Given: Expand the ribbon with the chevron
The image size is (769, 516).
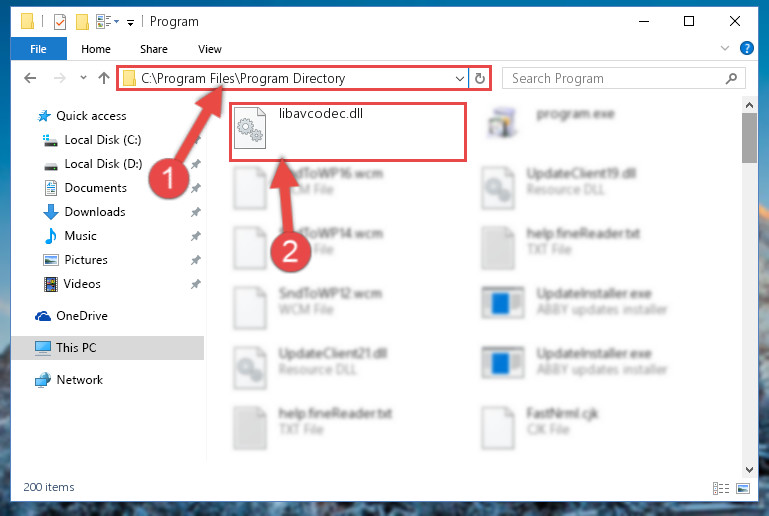Looking at the screenshot, I should point(725,48).
